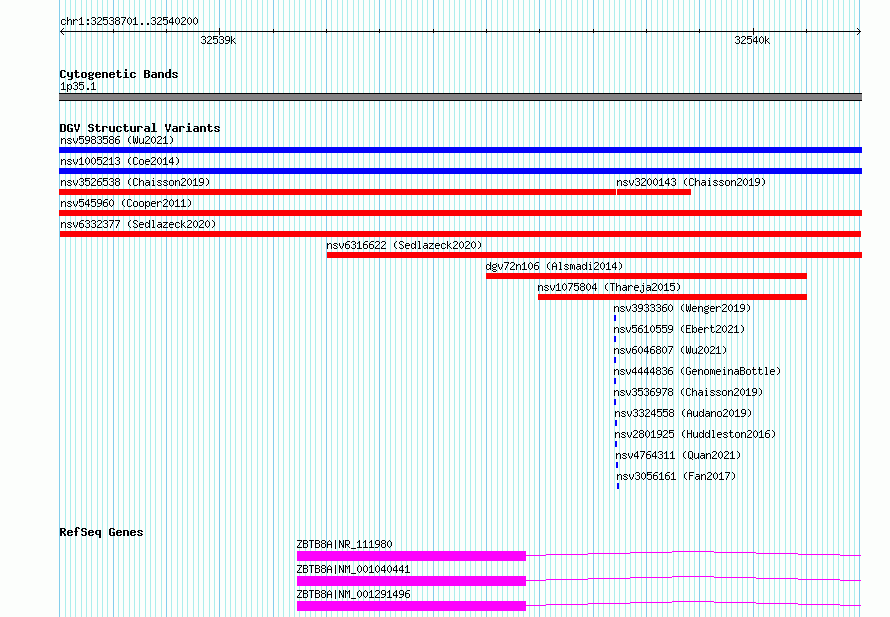The height and width of the screenshot is (617, 890).
Task: Click nsv4444836 (GenomeinaBottle) variant label
Action: [697, 371]
